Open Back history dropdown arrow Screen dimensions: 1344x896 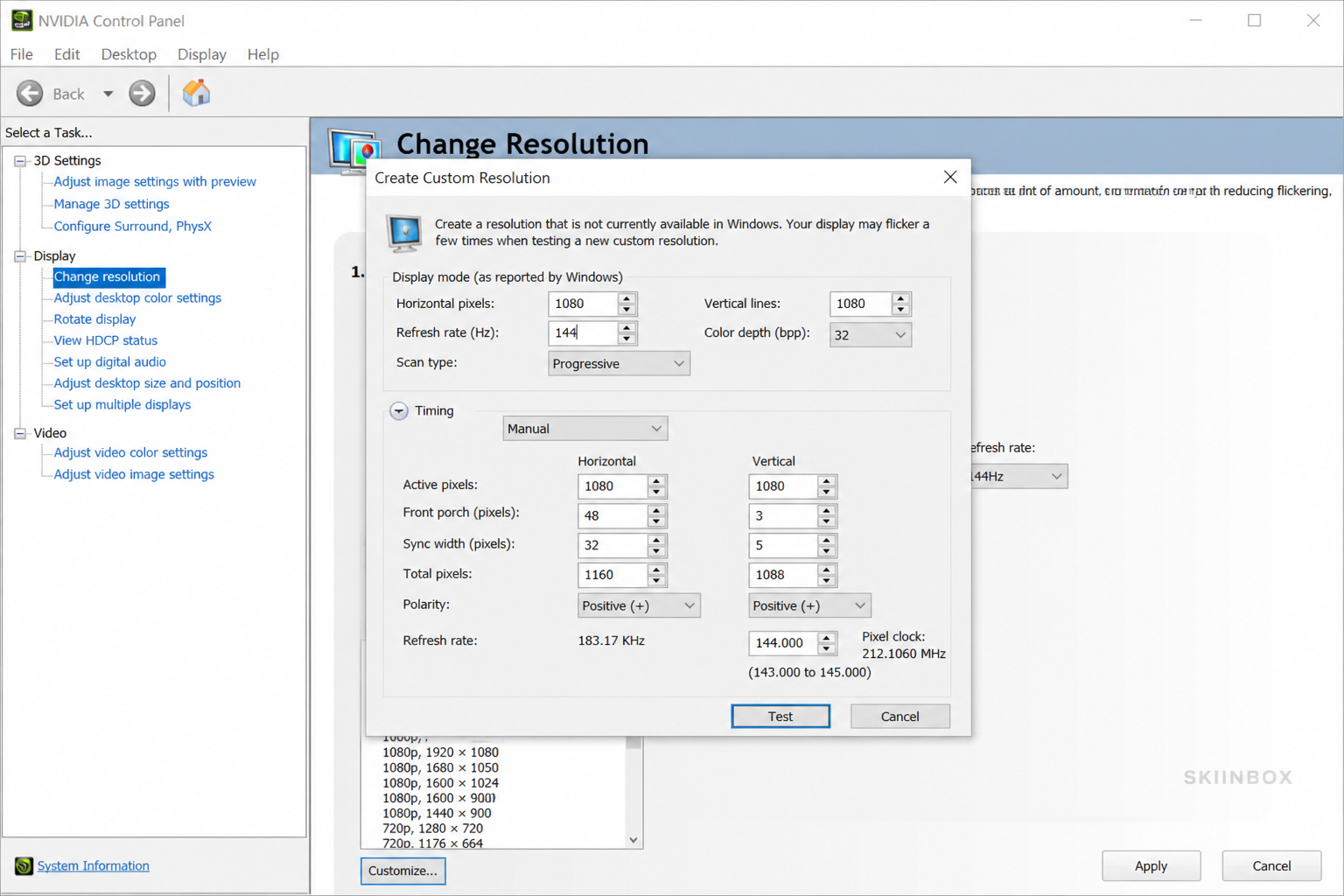point(108,94)
